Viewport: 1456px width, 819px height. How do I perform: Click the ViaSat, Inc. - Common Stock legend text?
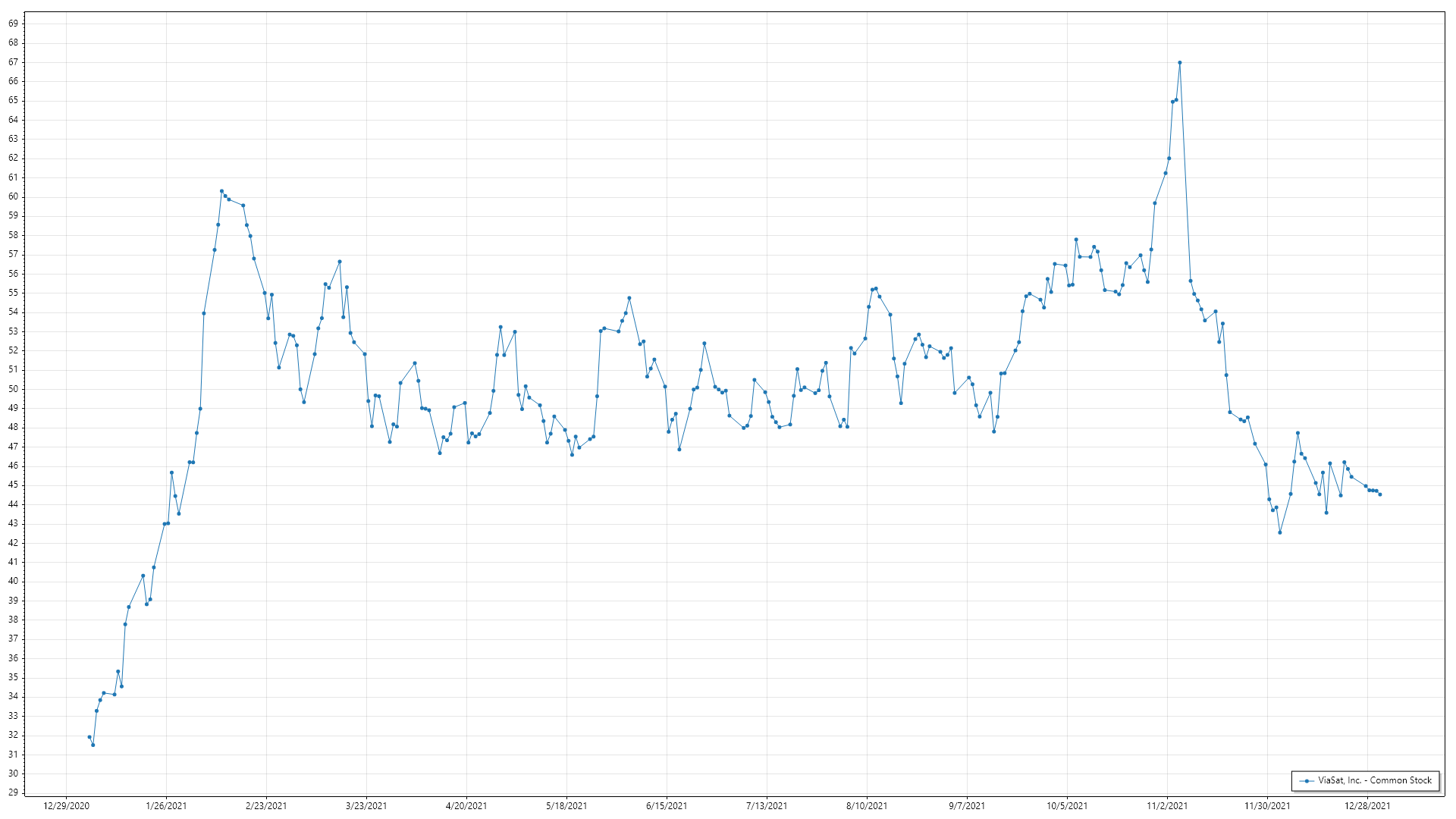[x=1374, y=780]
